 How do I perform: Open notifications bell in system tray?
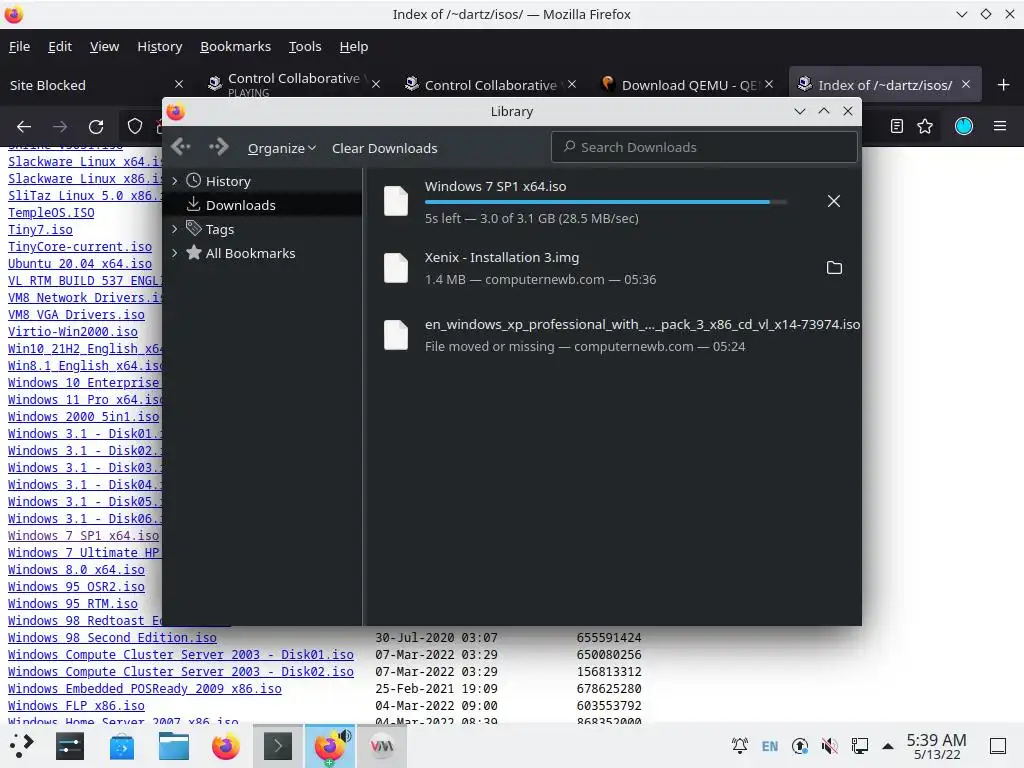click(x=740, y=746)
